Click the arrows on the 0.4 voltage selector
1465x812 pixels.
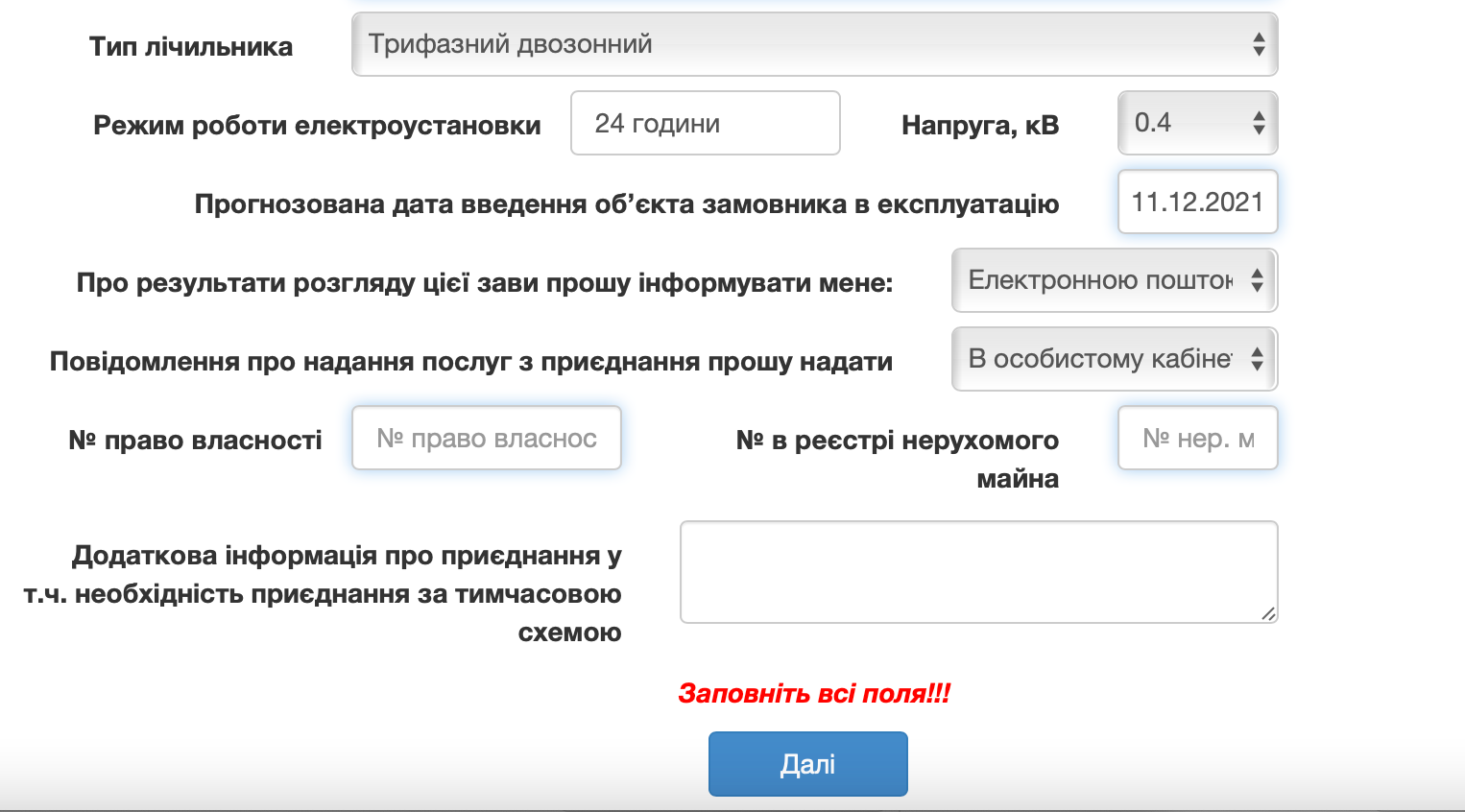[1259, 123]
